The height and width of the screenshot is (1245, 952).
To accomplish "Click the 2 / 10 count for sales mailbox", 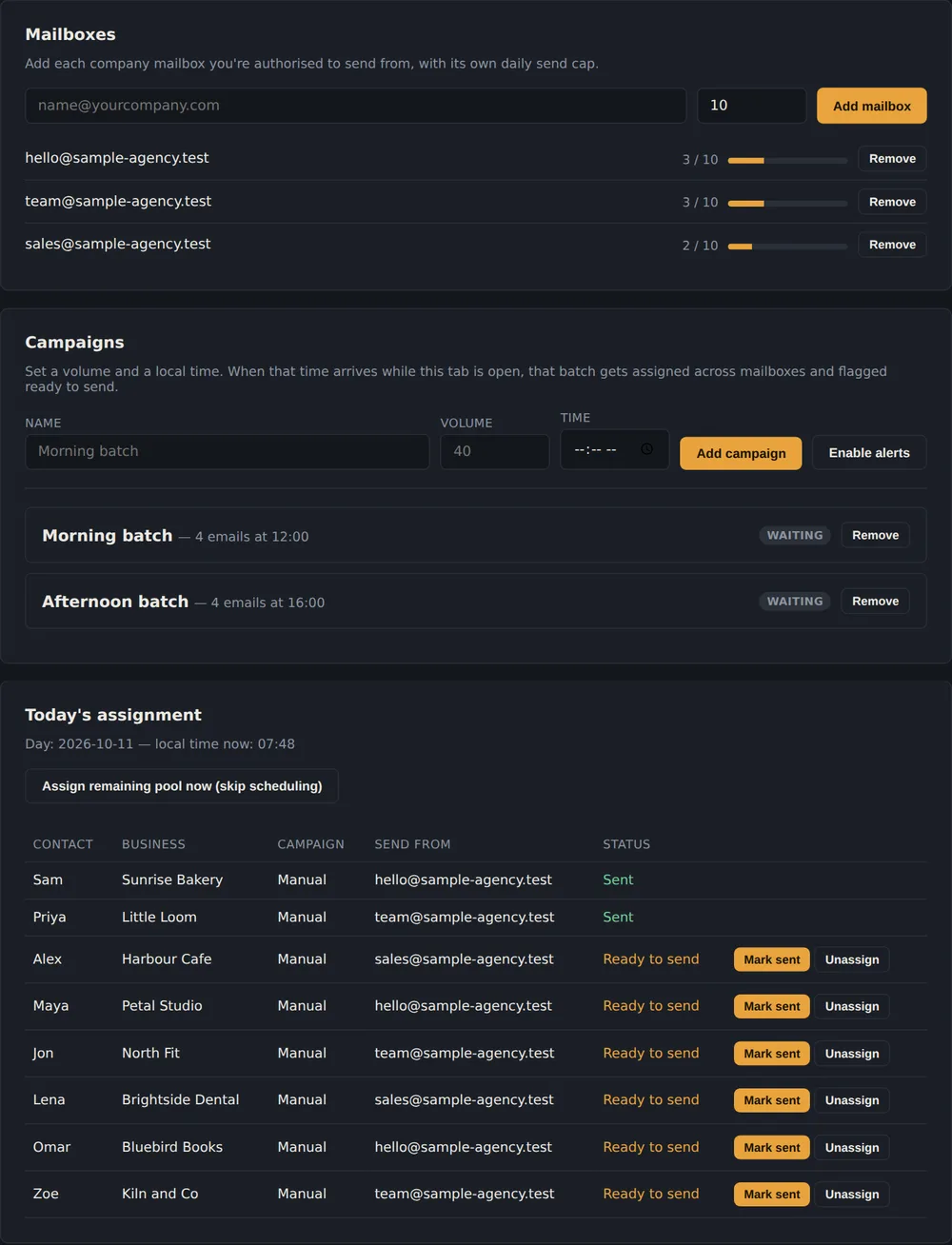I will (700, 246).
